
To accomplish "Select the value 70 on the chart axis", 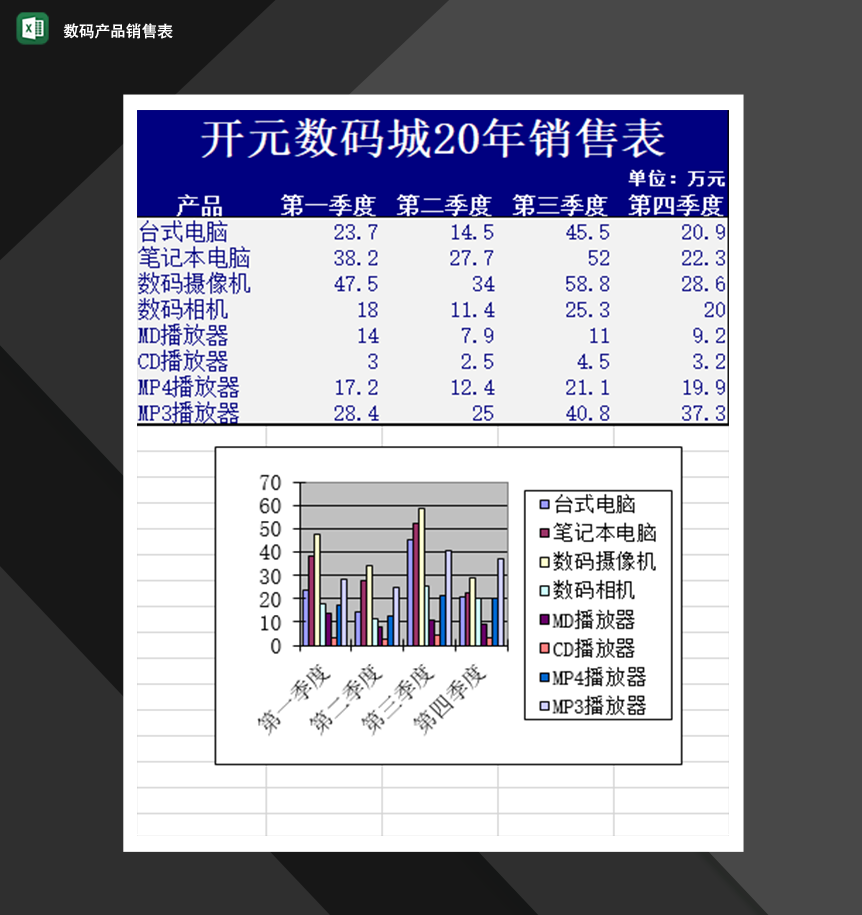I will pos(270,481).
